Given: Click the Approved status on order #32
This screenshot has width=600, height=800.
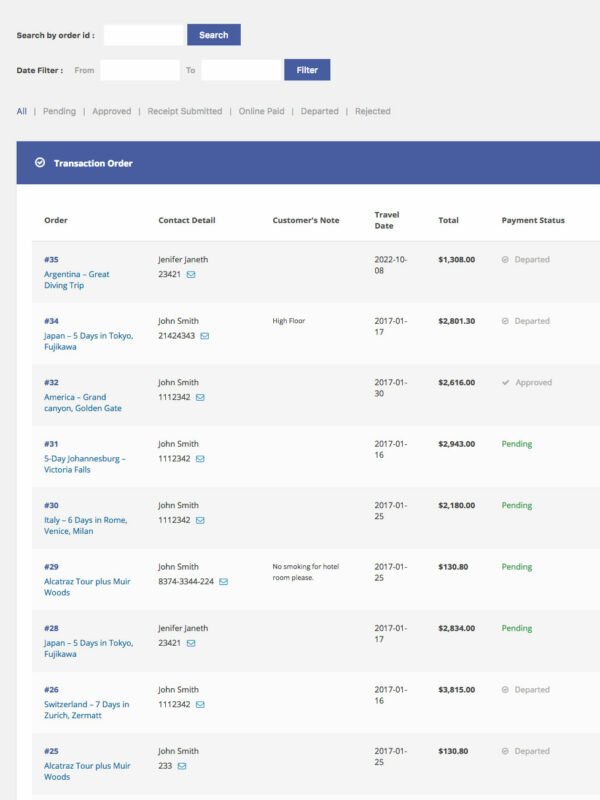Looking at the screenshot, I should coord(532,383).
